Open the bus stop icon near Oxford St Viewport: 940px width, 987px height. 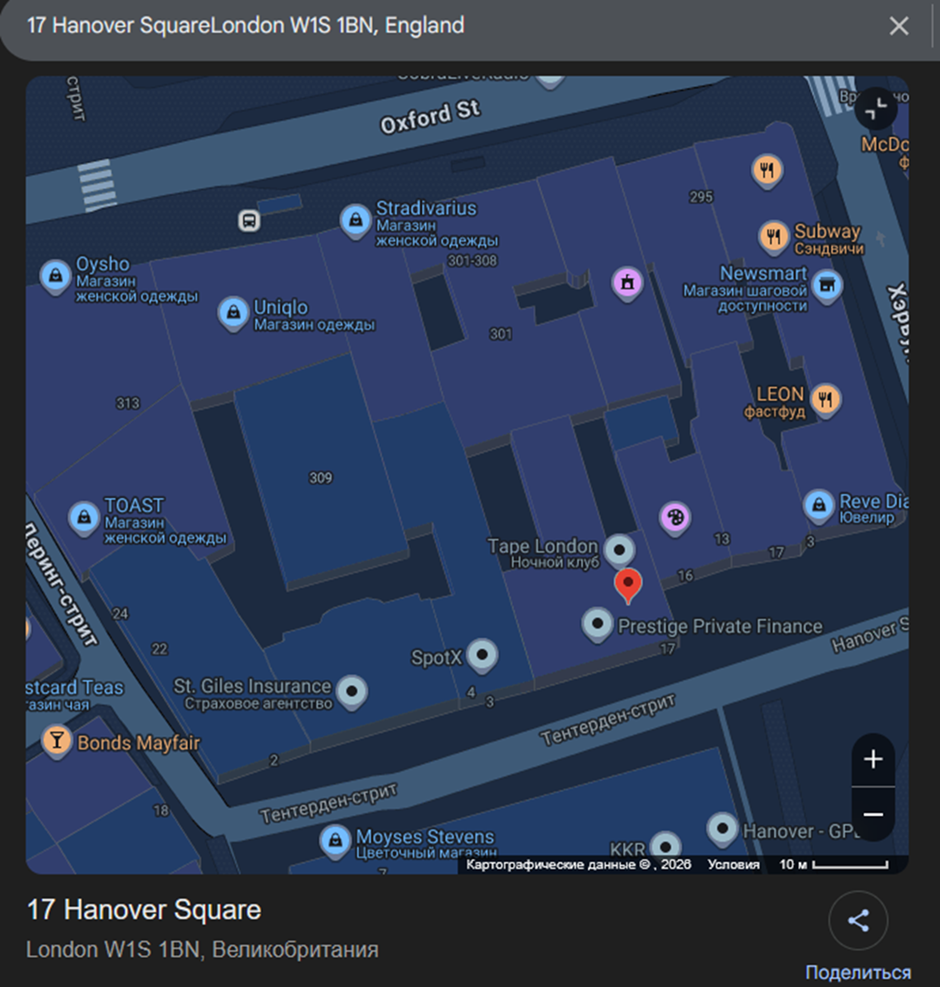click(249, 221)
